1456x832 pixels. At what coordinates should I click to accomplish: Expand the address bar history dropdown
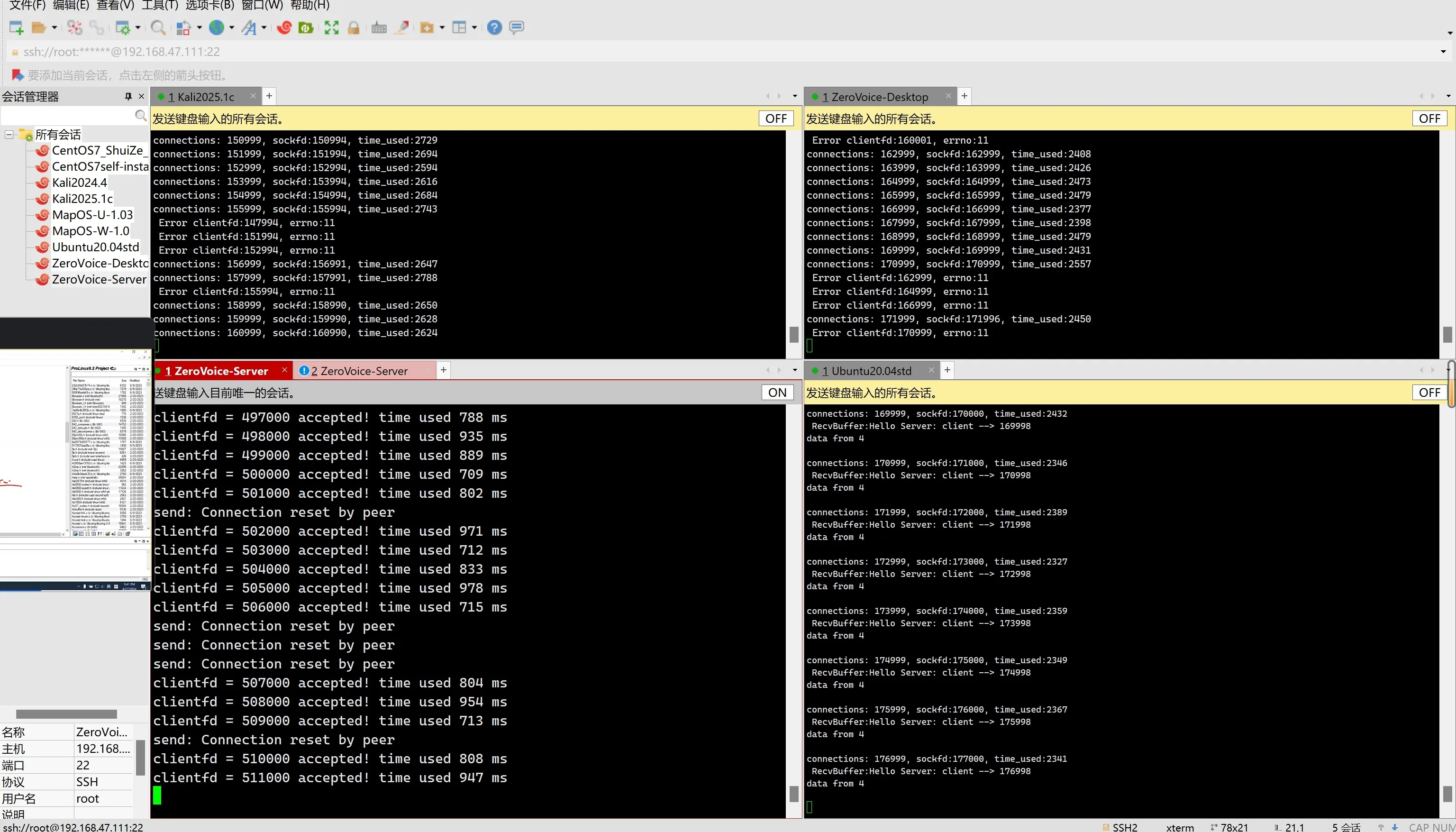1443,52
